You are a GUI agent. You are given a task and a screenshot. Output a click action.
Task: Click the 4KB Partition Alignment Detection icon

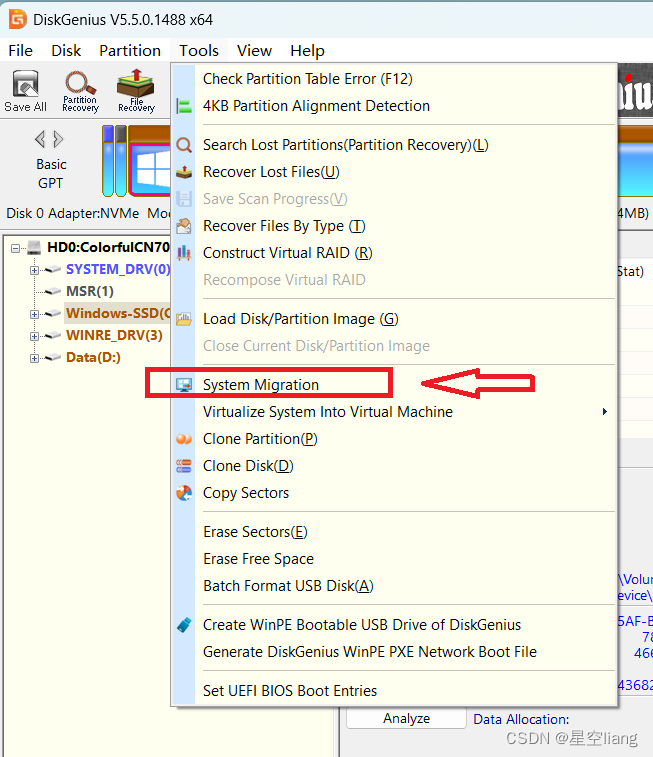pos(184,106)
